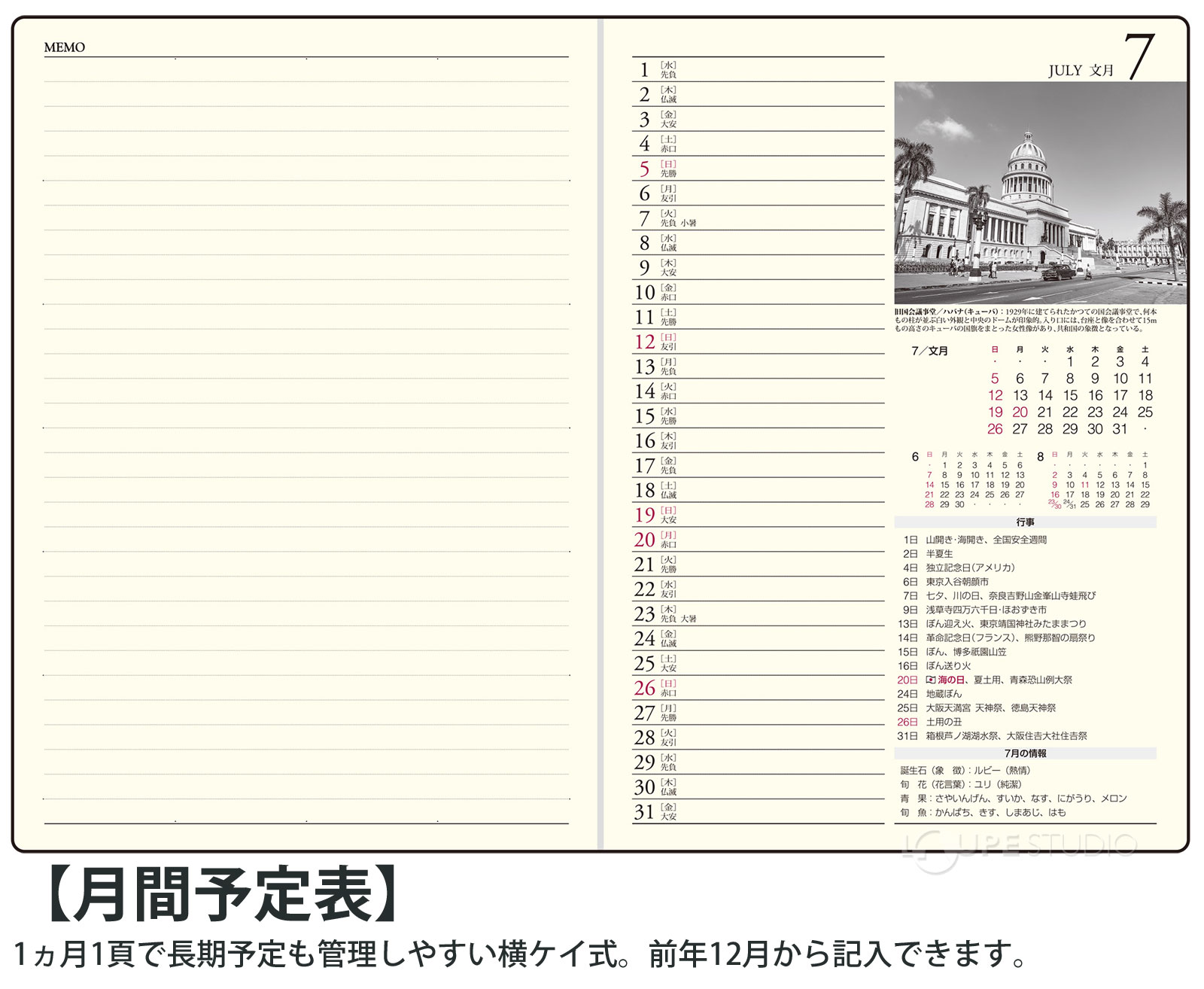Click the date 1 row in schedule list
Viewport: 1204px width, 989px height.
click(x=757, y=70)
